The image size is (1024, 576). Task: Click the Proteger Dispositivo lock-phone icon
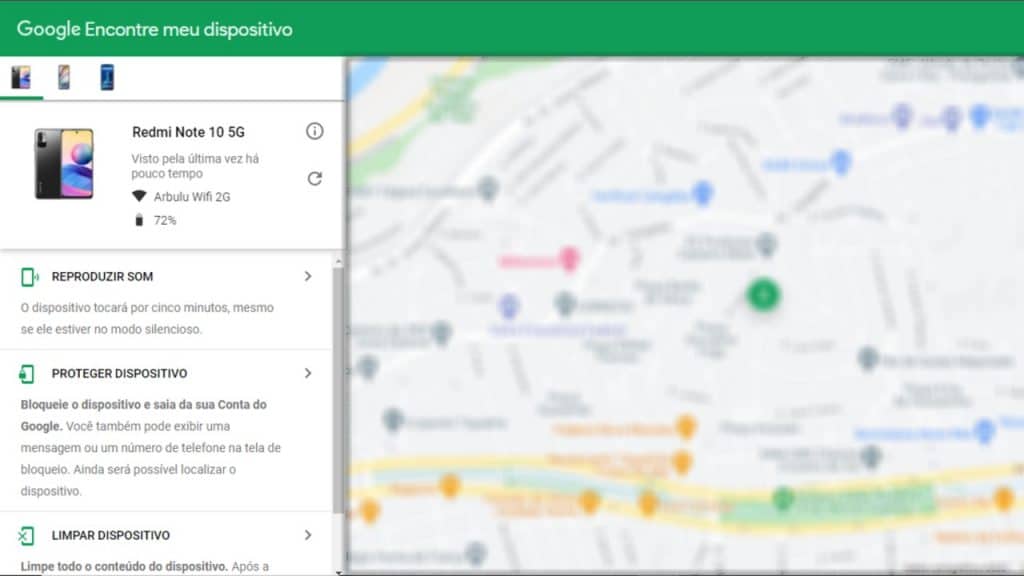27,374
